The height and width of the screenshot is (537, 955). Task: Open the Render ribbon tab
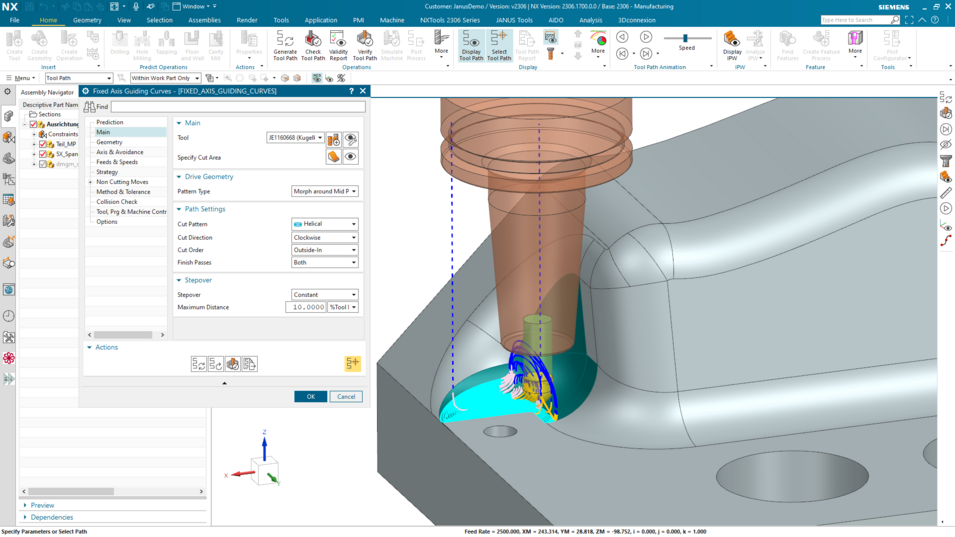(247, 20)
